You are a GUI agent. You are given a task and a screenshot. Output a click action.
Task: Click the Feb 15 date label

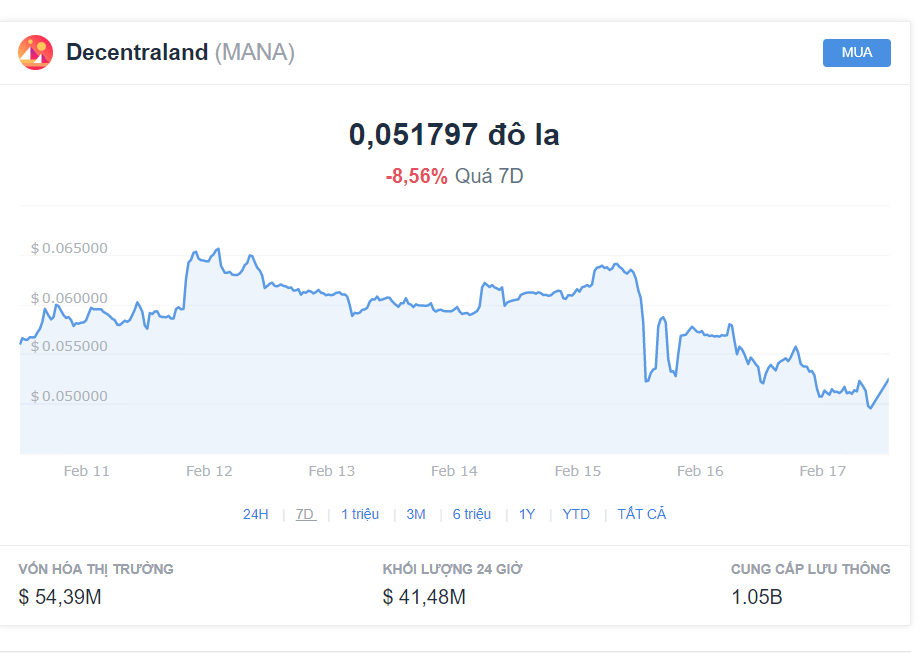(x=578, y=471)
